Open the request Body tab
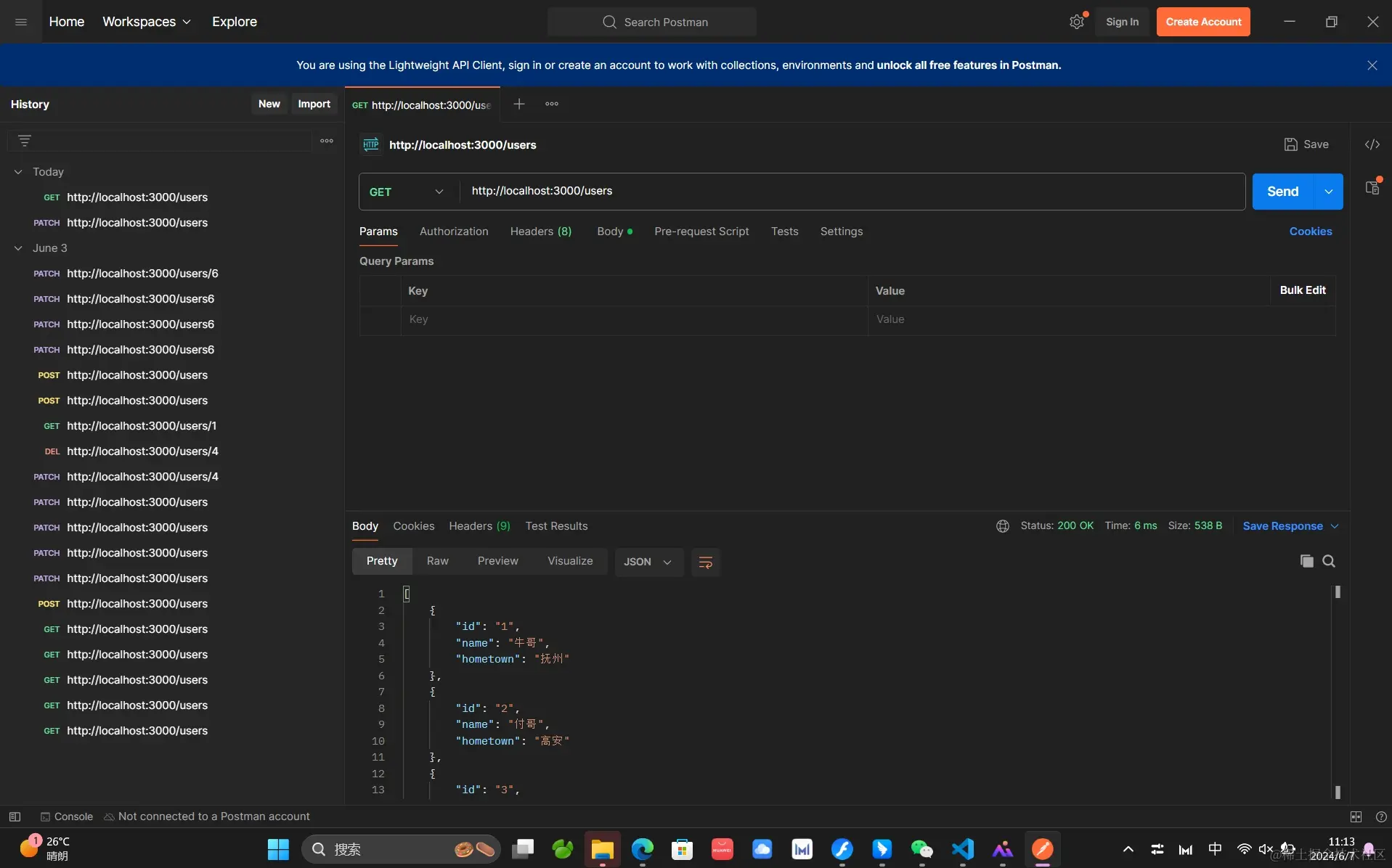 pos(614,232)
